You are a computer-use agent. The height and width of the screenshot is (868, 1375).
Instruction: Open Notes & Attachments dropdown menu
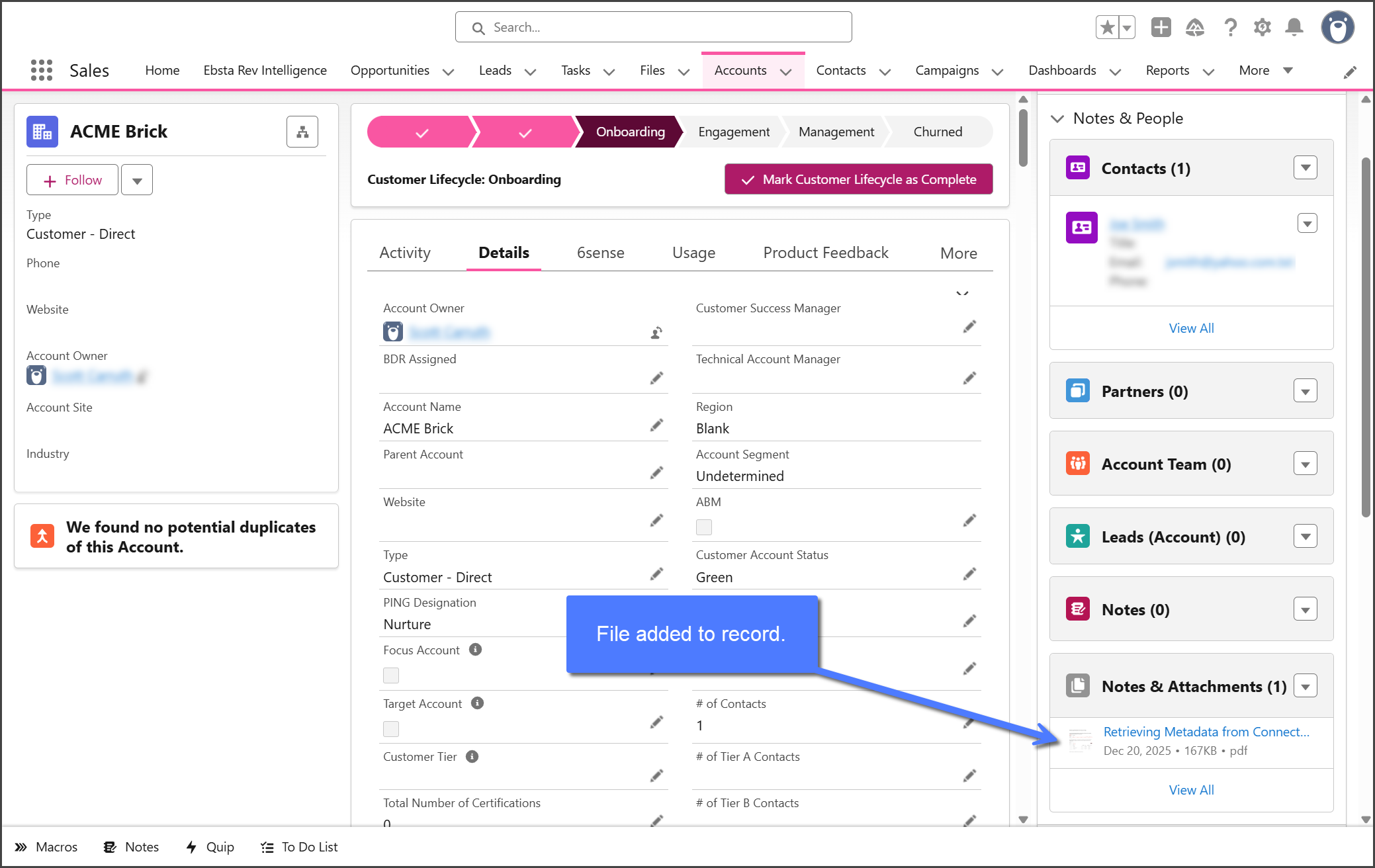(x=1306, y=686)
